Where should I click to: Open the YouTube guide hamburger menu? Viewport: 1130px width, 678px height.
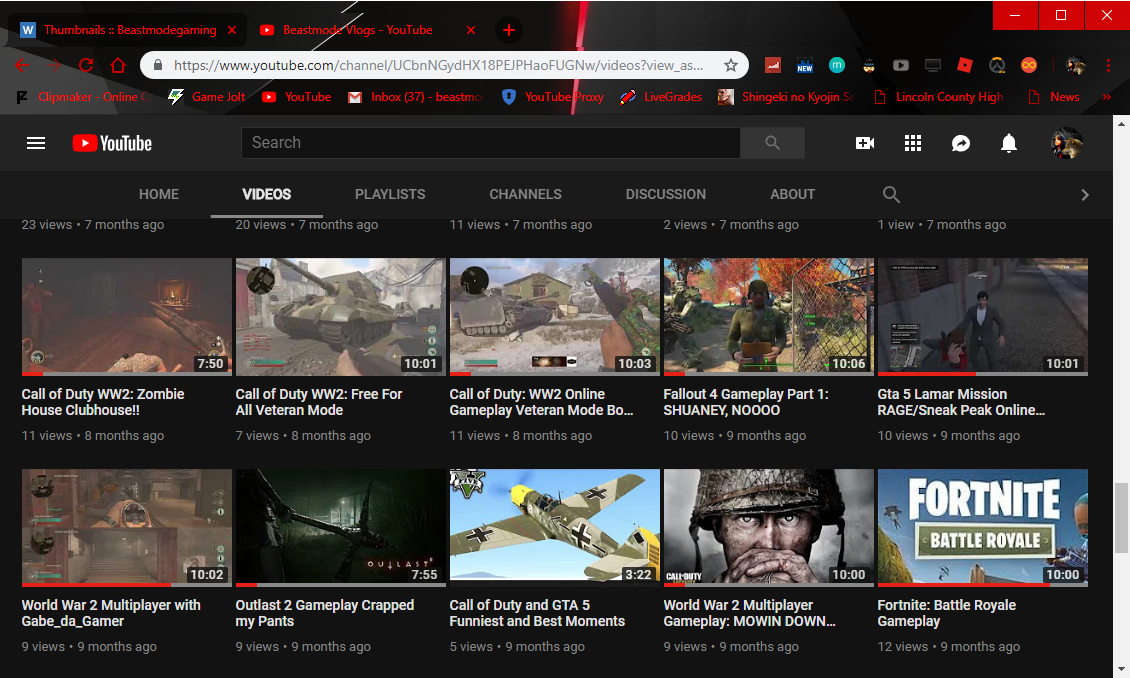36,143
